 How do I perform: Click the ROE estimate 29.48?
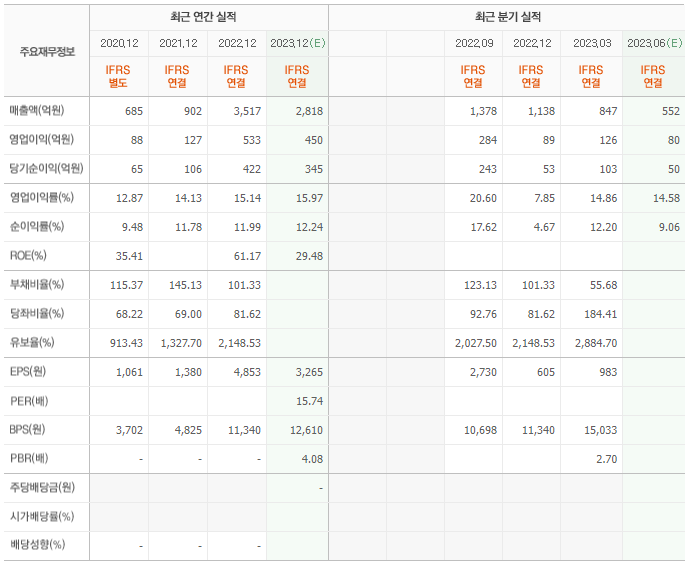click(309, 256)
